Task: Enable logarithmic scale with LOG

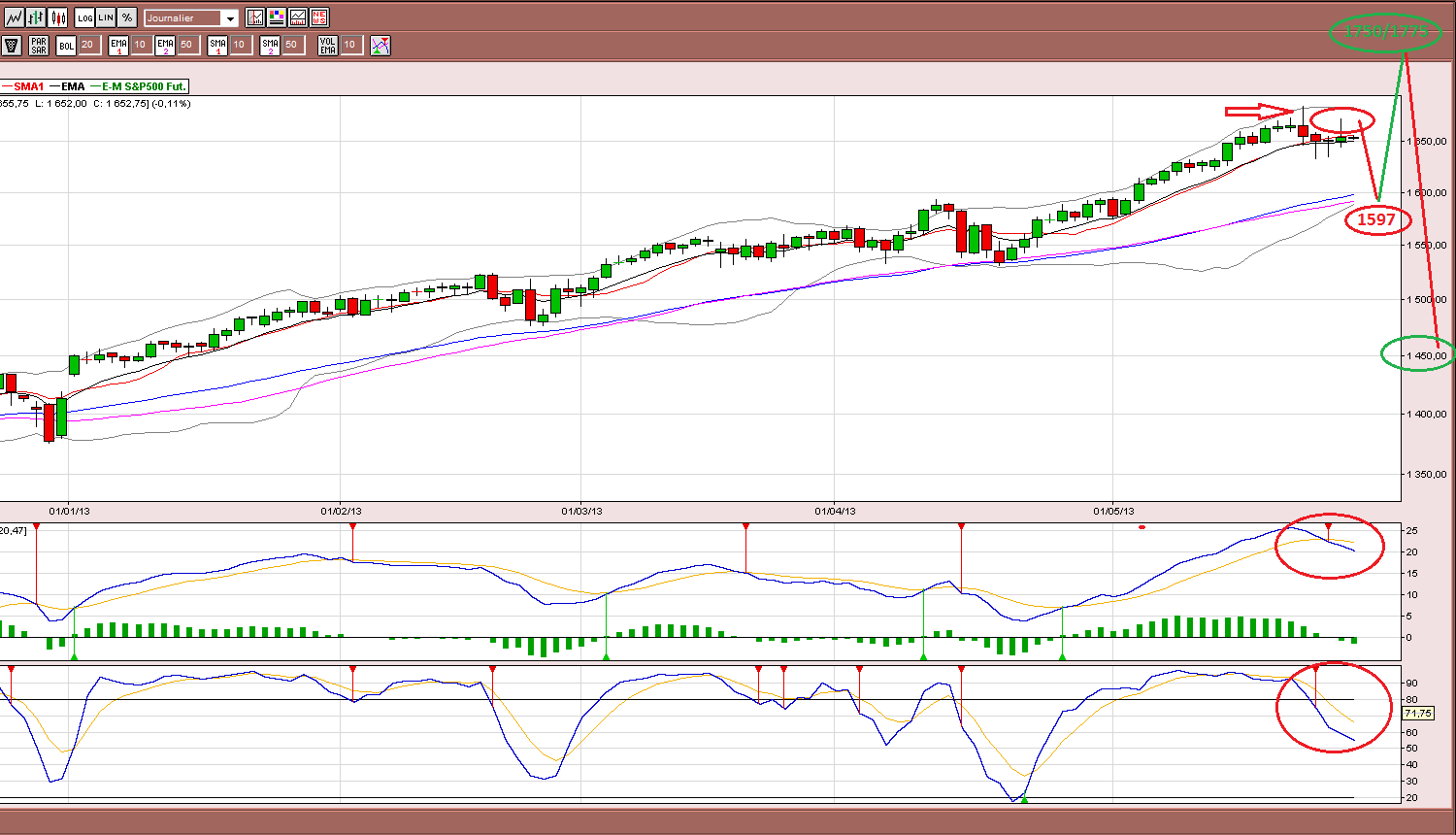Action: pyautogui.click(x=84, y=17)
